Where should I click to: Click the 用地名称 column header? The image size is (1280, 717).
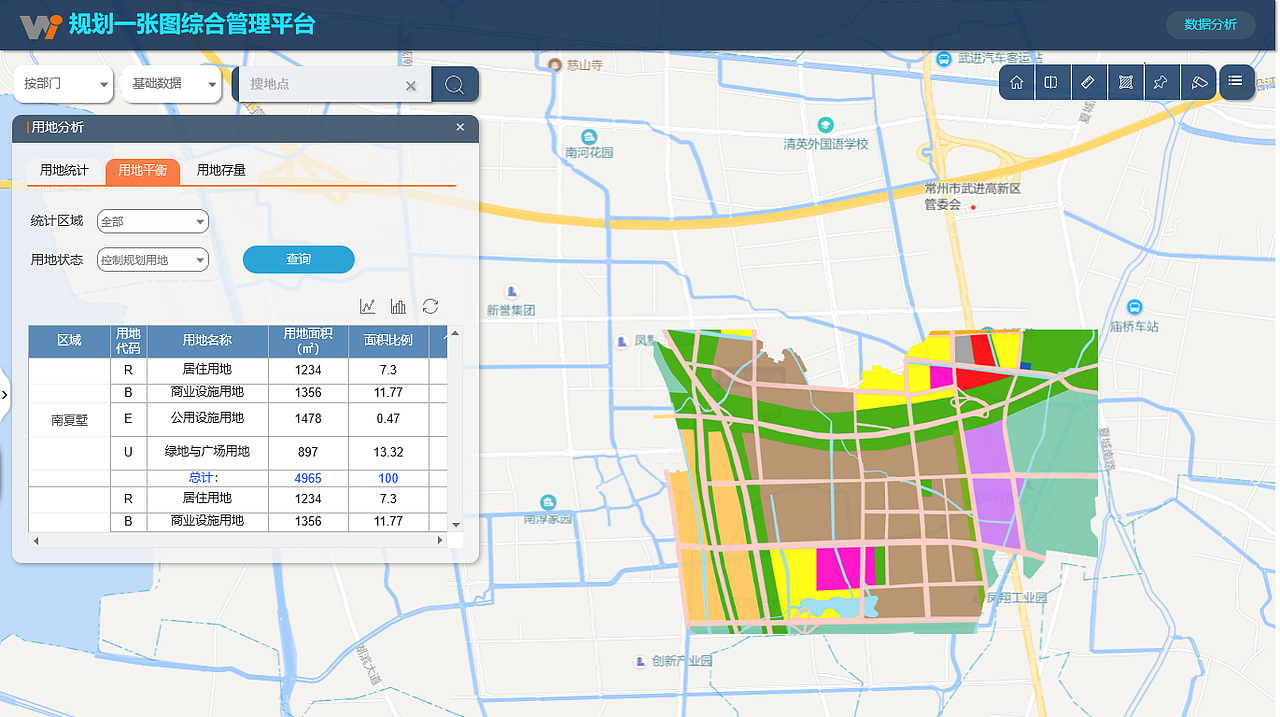(207, 341)
